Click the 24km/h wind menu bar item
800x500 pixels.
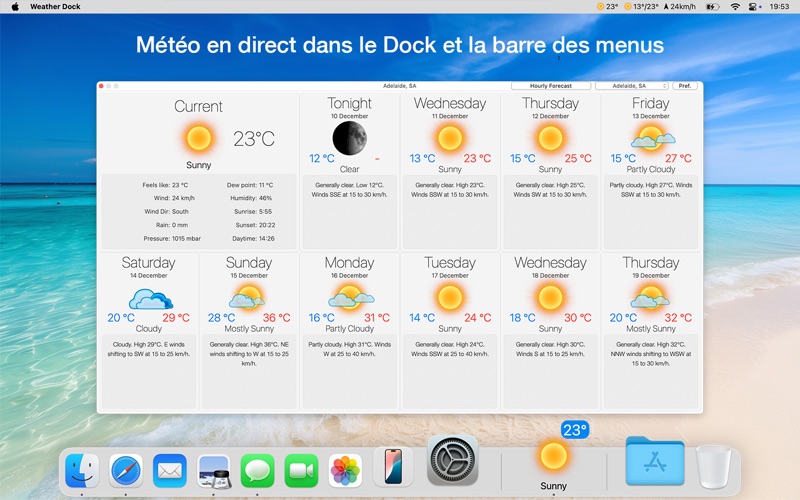point(679,7)
